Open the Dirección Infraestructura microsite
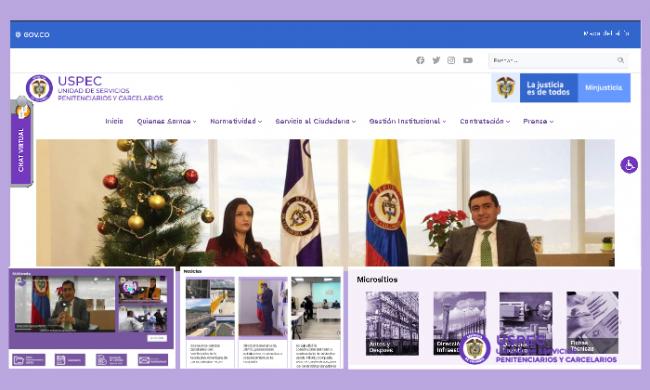This screenshot has width=650, height=390. pyautogui.click(x=459, y=323)
